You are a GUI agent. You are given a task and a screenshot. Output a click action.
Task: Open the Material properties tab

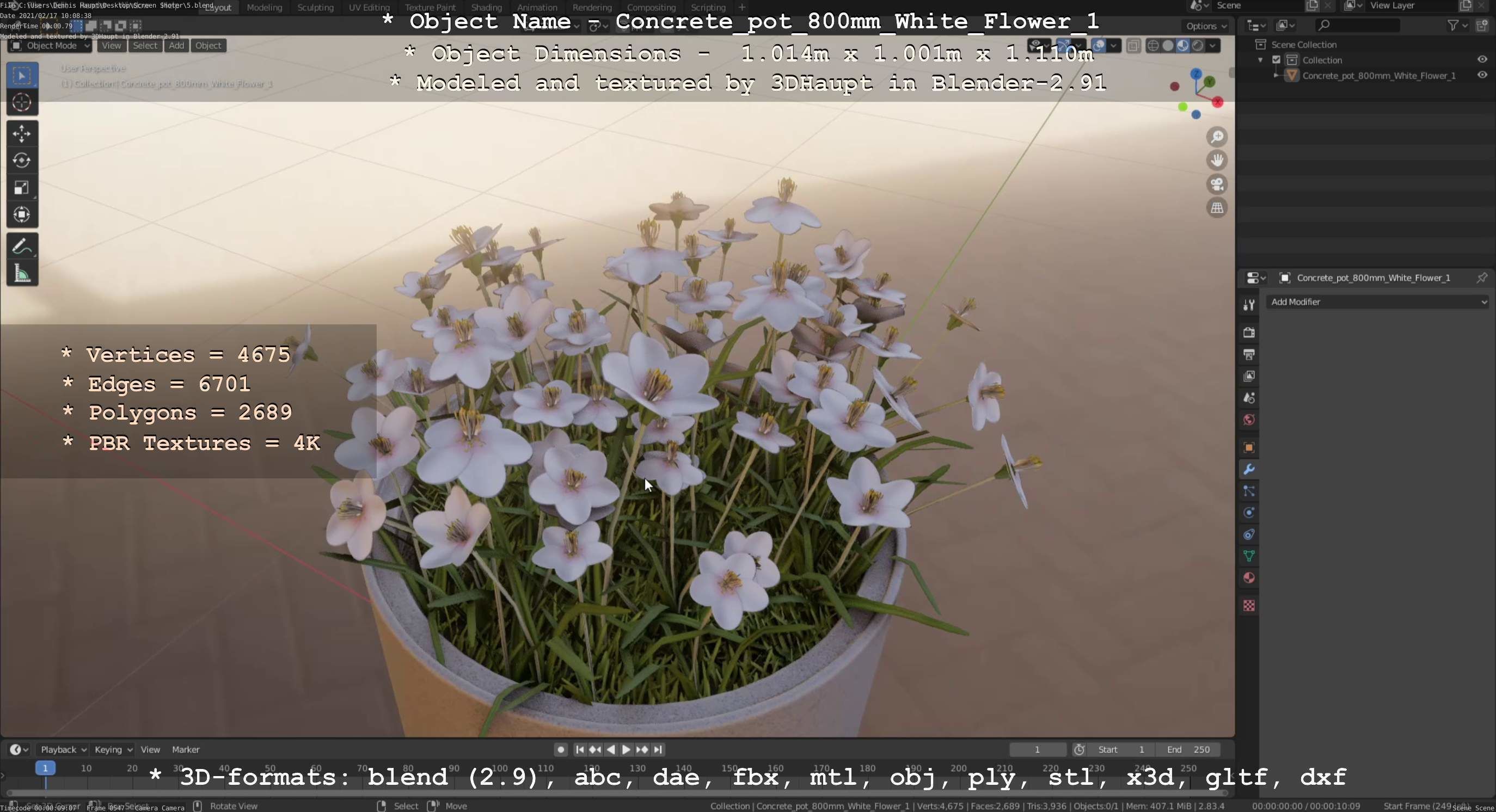[1249, 578]
